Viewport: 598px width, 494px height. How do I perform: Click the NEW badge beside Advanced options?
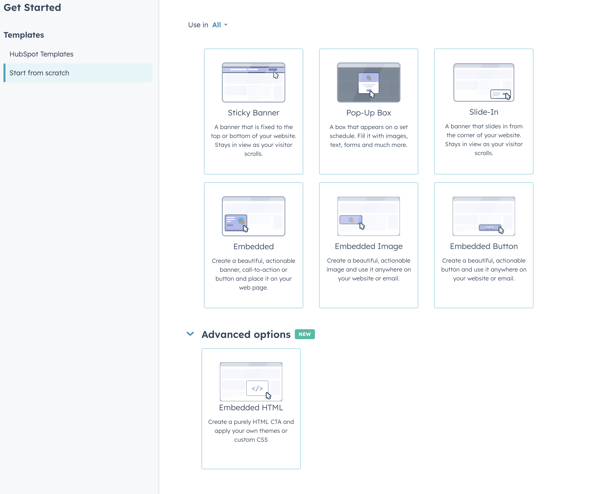coord(305,334)
